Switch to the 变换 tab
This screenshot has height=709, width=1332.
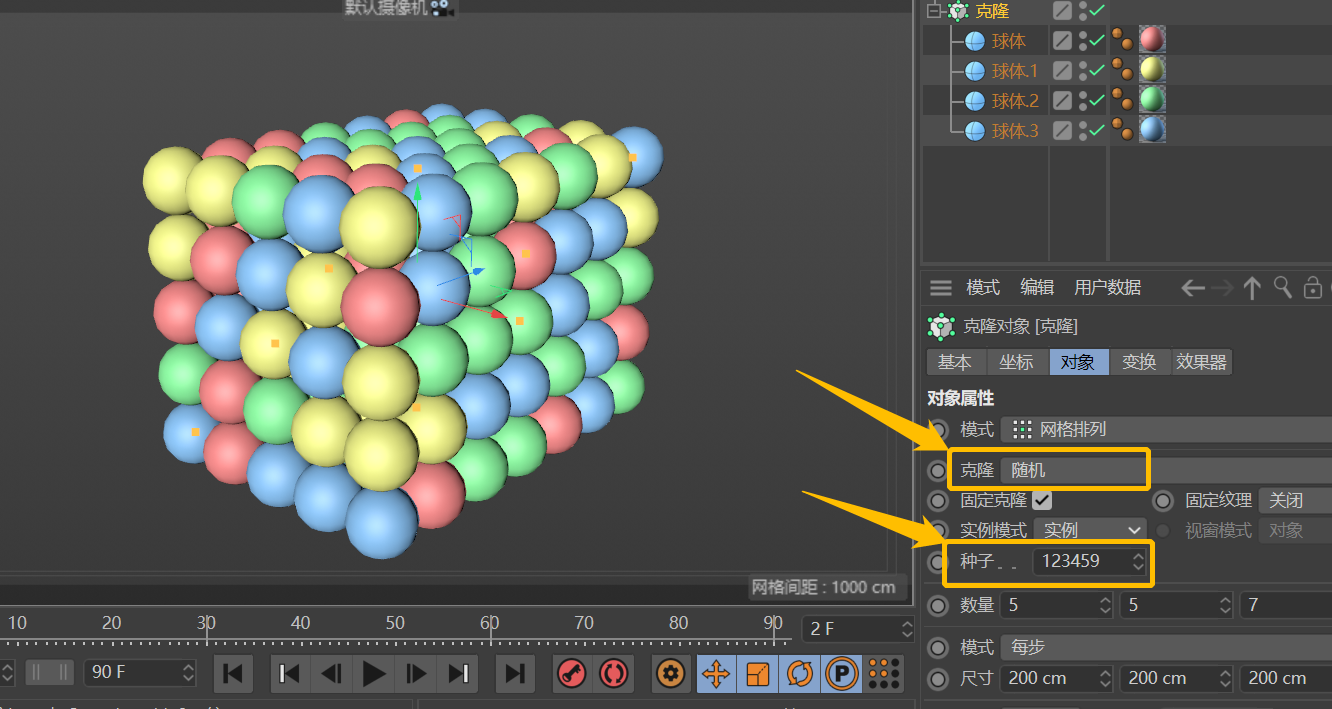coord(1140,362)
